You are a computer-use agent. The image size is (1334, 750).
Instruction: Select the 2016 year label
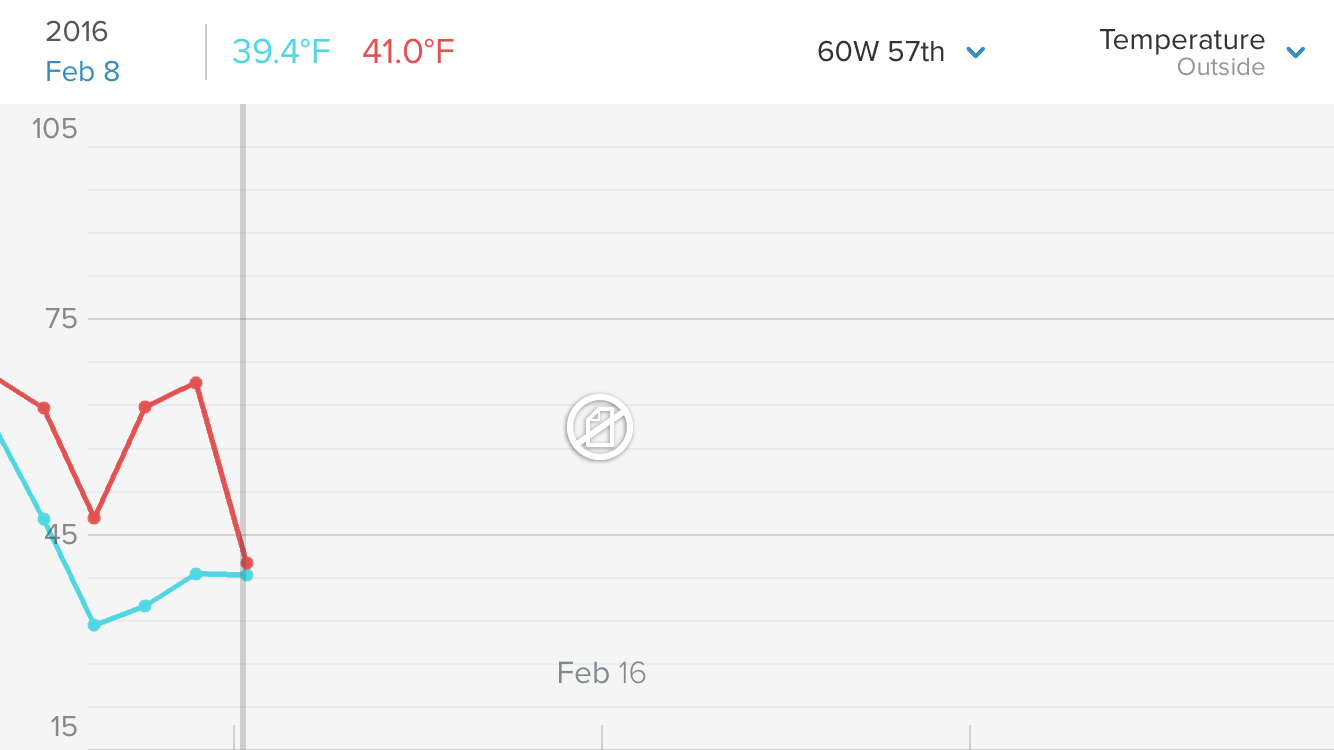point(77,31)
